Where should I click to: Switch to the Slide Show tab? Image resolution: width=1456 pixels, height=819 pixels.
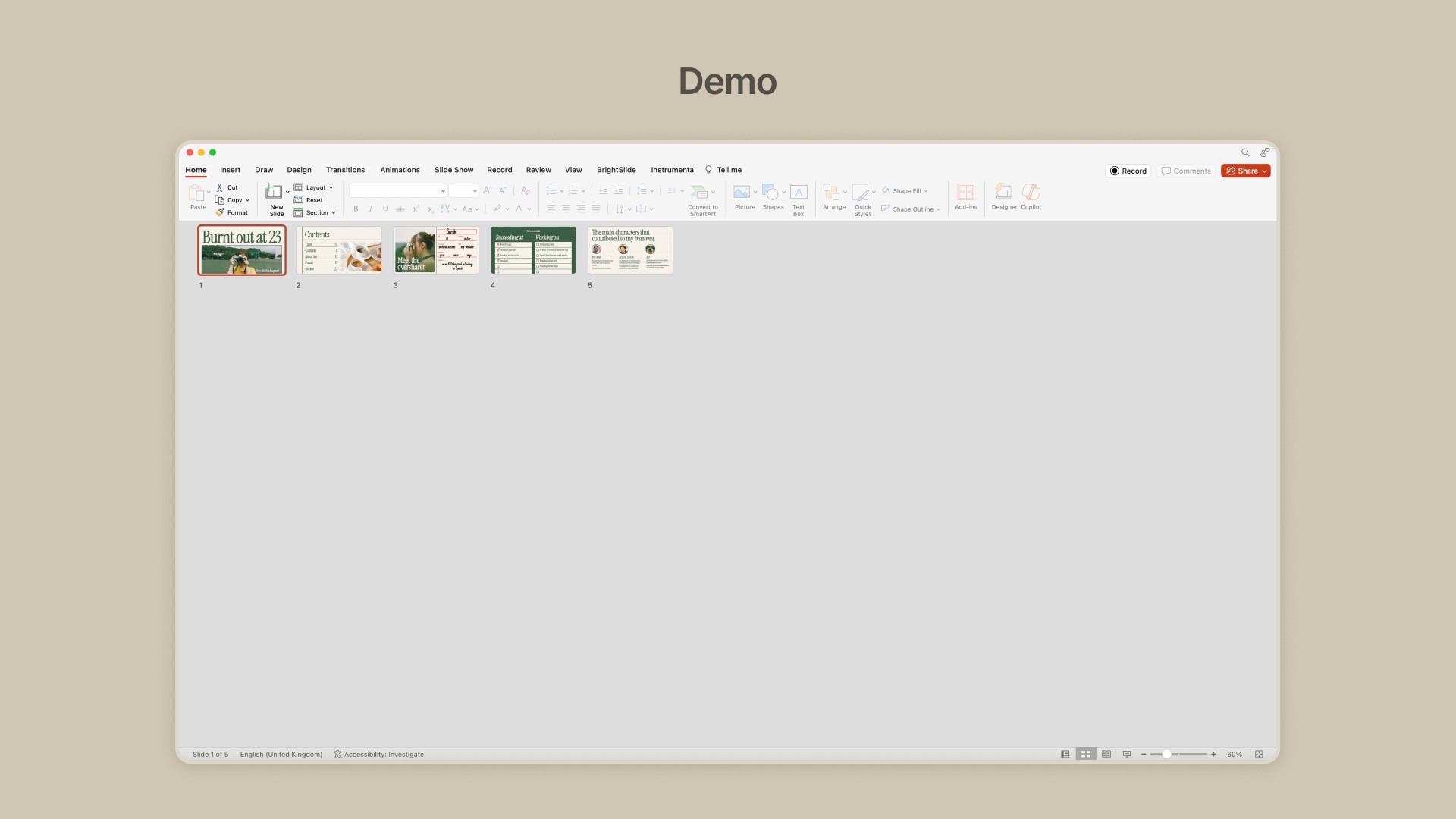[x=453, y=170]
